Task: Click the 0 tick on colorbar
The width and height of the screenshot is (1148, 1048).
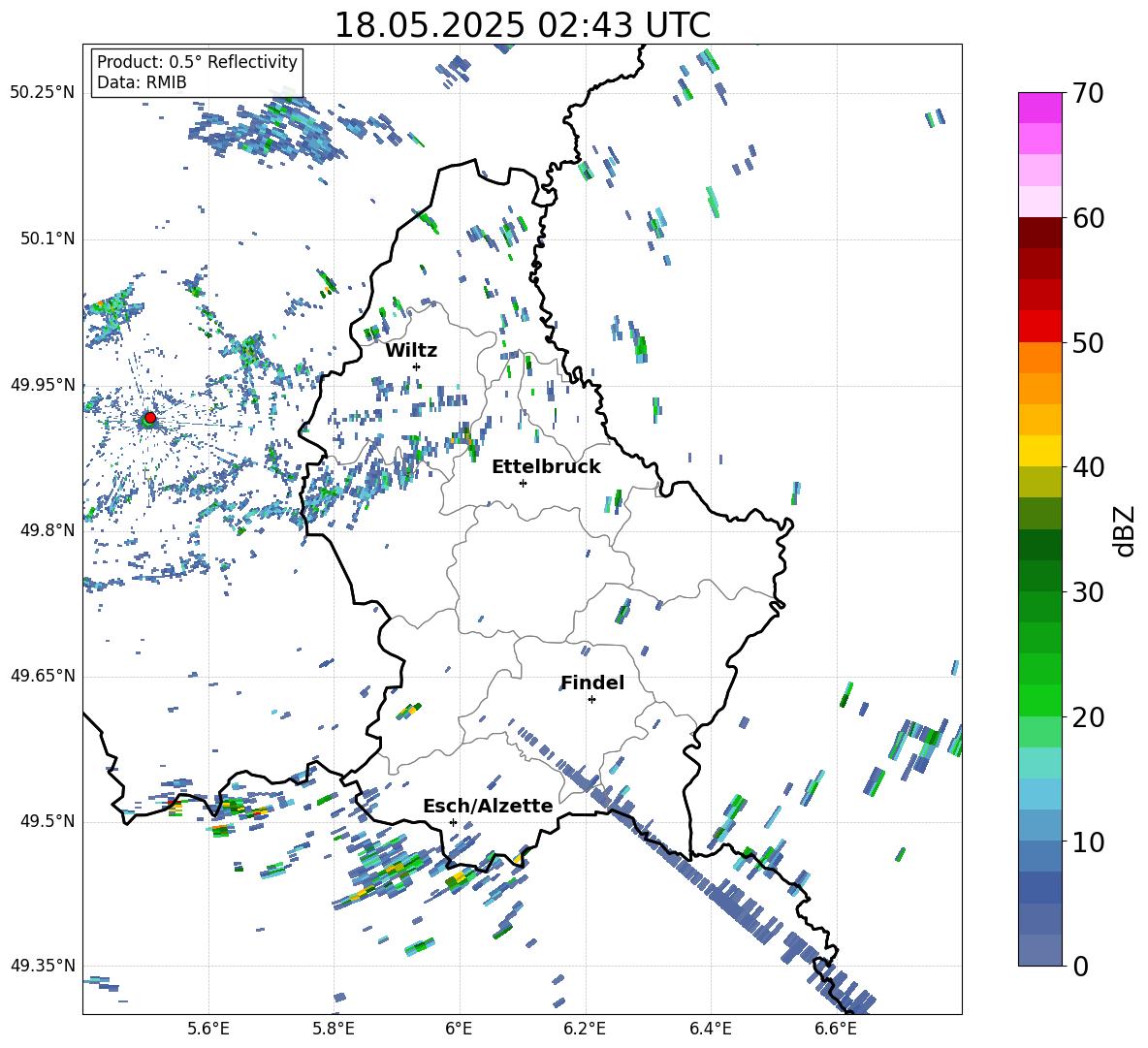Action: click(x=1080, y=966)
